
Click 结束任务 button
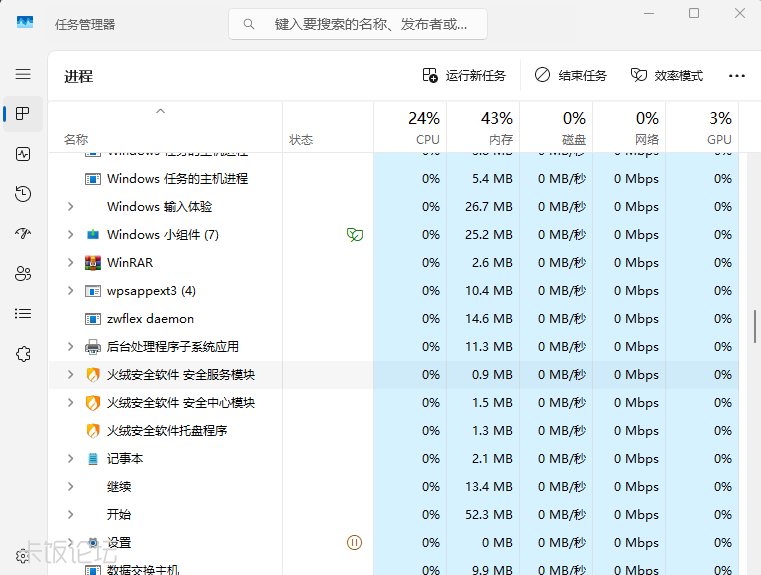[x=571, y=76]
